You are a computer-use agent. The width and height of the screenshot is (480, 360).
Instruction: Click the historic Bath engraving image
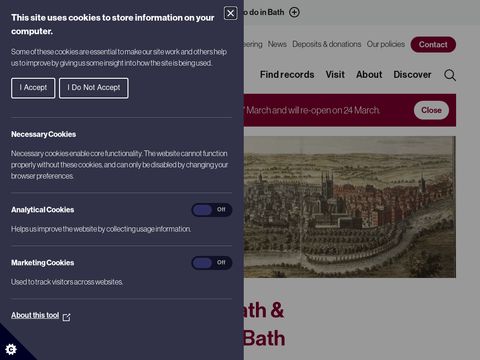(350, 207)
